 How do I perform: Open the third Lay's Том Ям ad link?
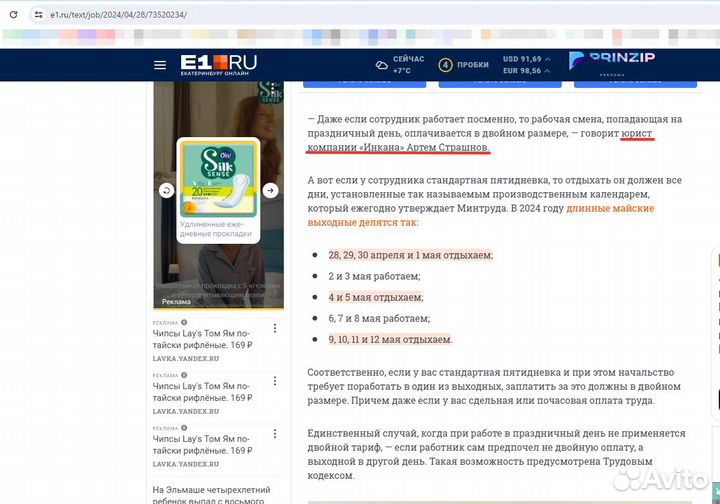point(202,445)
